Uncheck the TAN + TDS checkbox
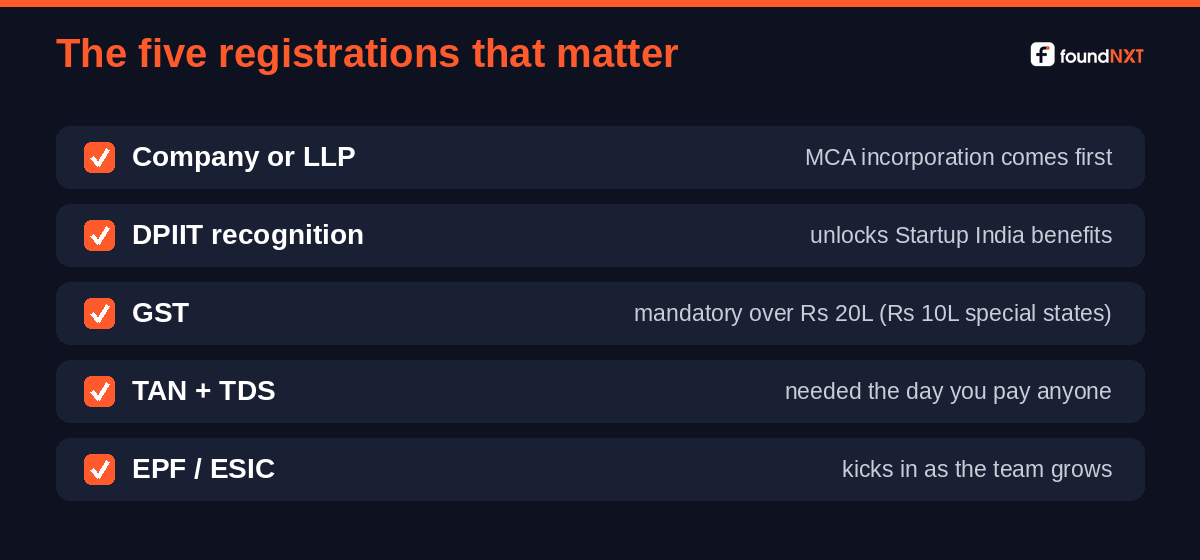 coord(99,391)
